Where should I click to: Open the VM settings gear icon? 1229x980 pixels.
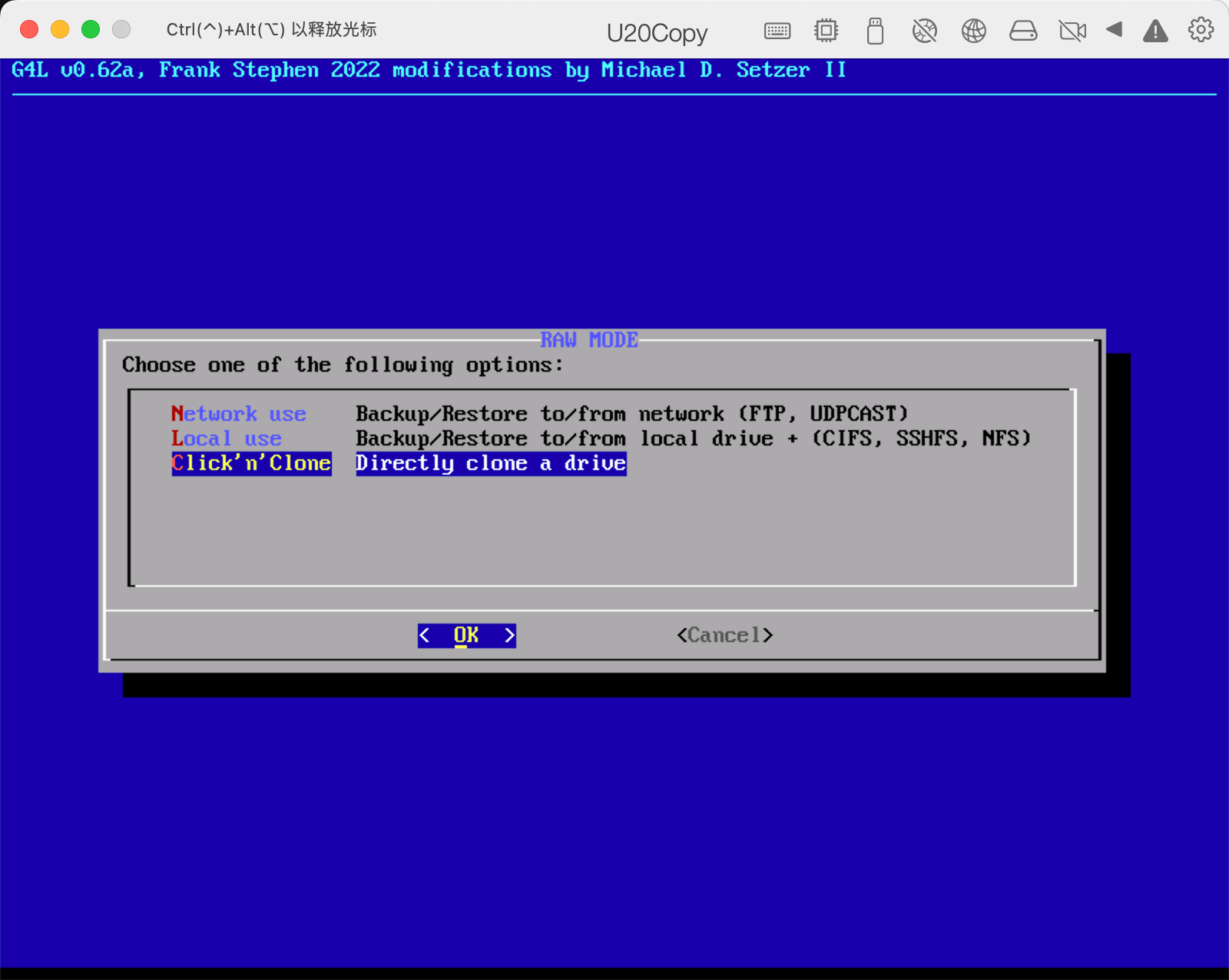click(1200, 30)
